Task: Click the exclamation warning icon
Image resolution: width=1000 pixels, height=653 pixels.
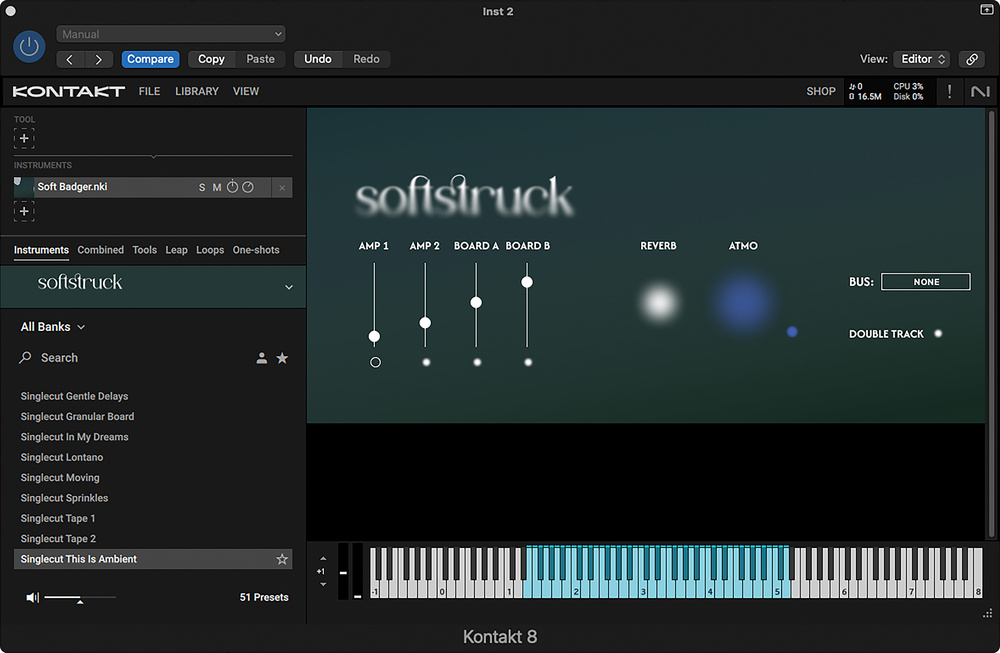Action: [950, 92]
